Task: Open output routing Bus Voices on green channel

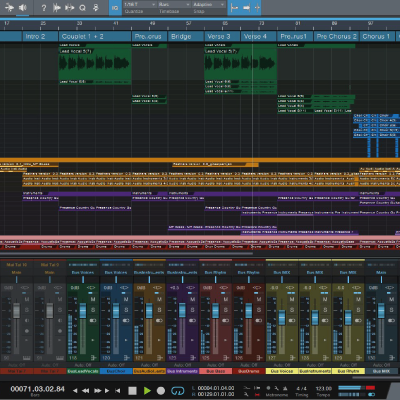Action: [83, 272]
